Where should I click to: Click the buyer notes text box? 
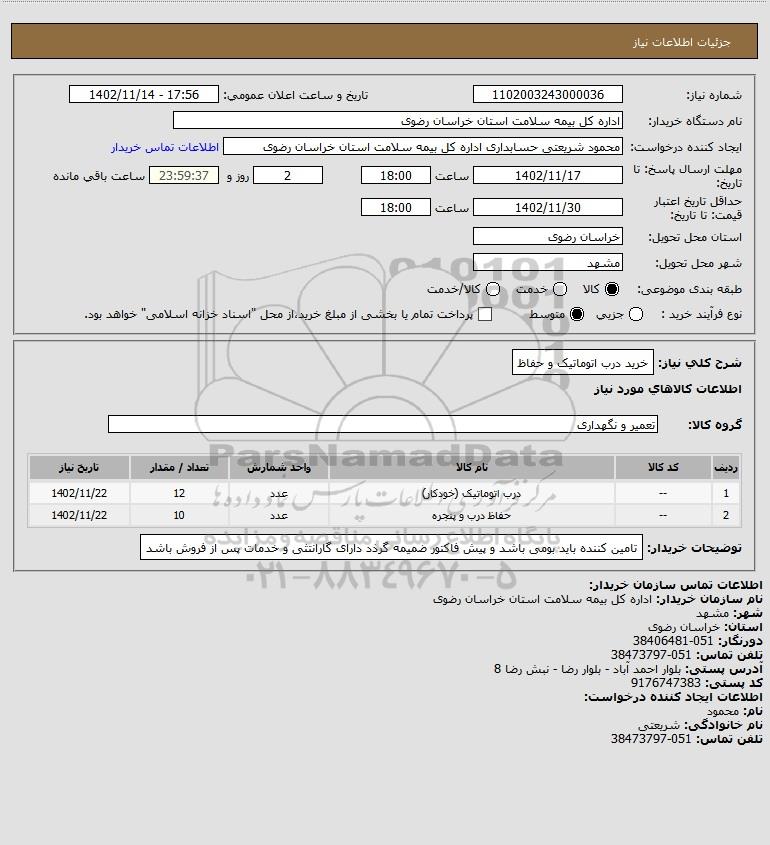coord(391,548)
